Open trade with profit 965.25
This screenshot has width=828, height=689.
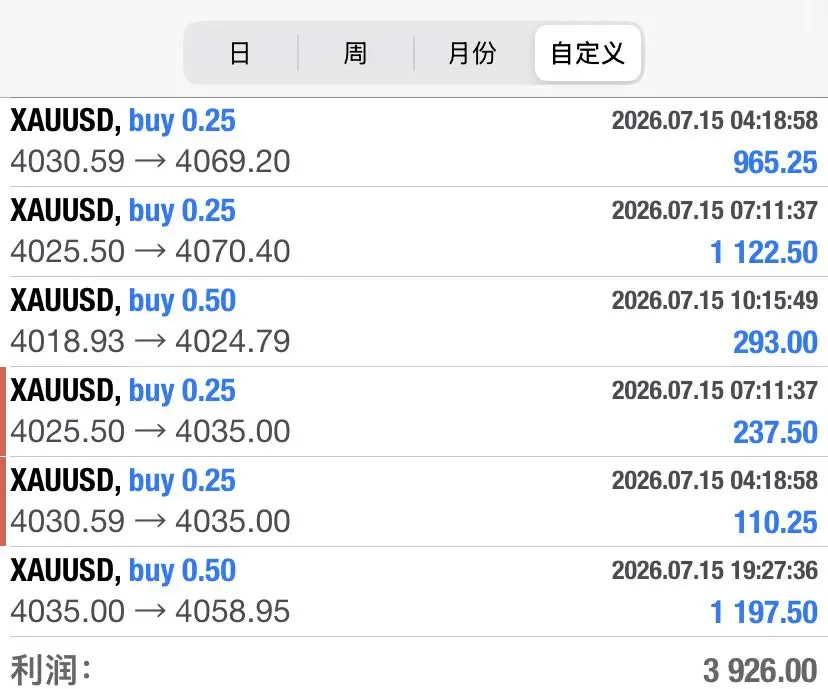pos(414,142)
